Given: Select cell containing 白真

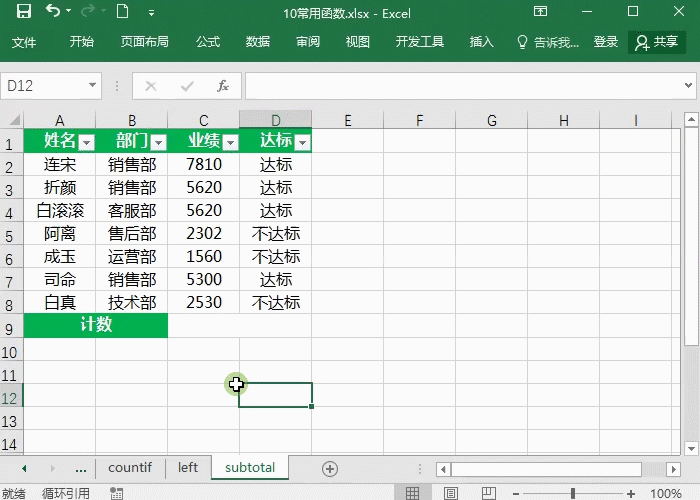Looking at the screenshot, I should click(x=59, y=303).
